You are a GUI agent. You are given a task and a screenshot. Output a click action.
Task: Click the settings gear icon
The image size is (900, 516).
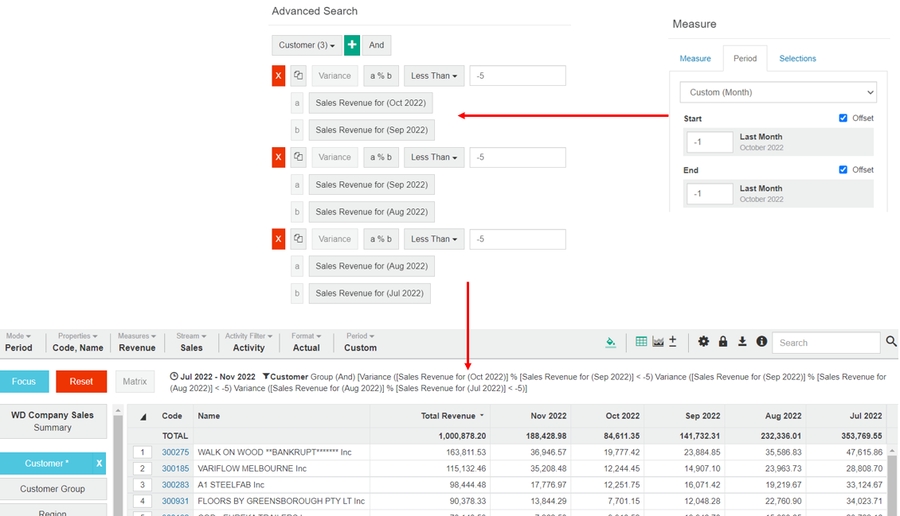click(x=703, y=342)
